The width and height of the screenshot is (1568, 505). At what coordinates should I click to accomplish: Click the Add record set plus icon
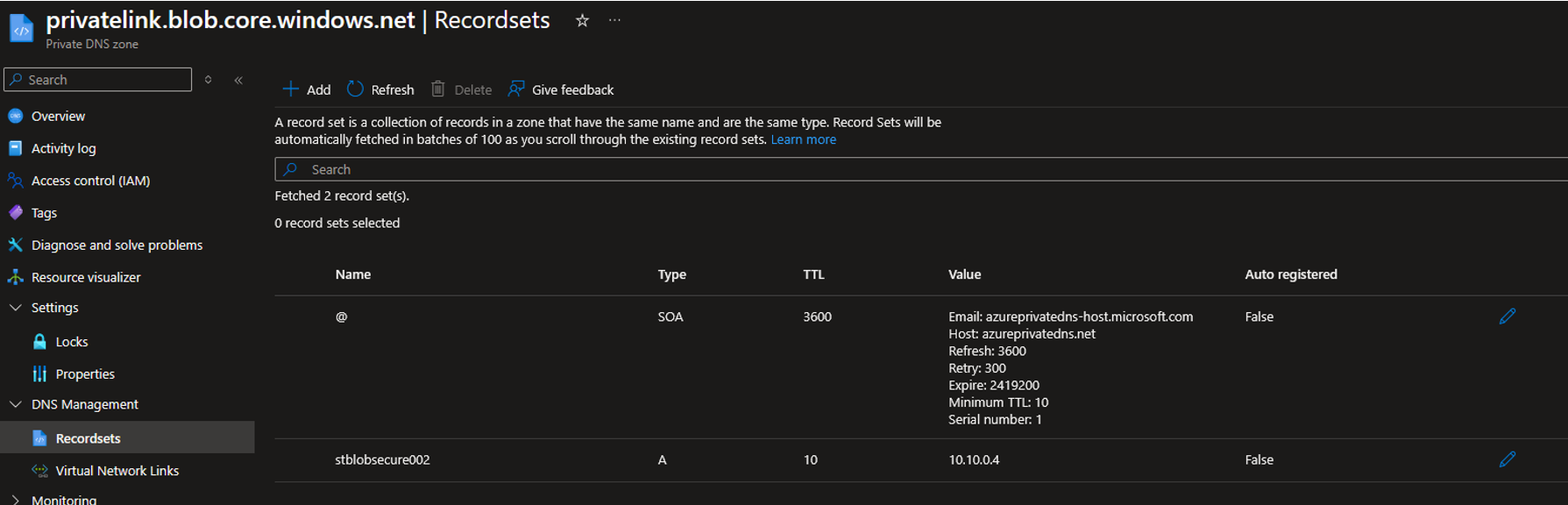(290, 89)
